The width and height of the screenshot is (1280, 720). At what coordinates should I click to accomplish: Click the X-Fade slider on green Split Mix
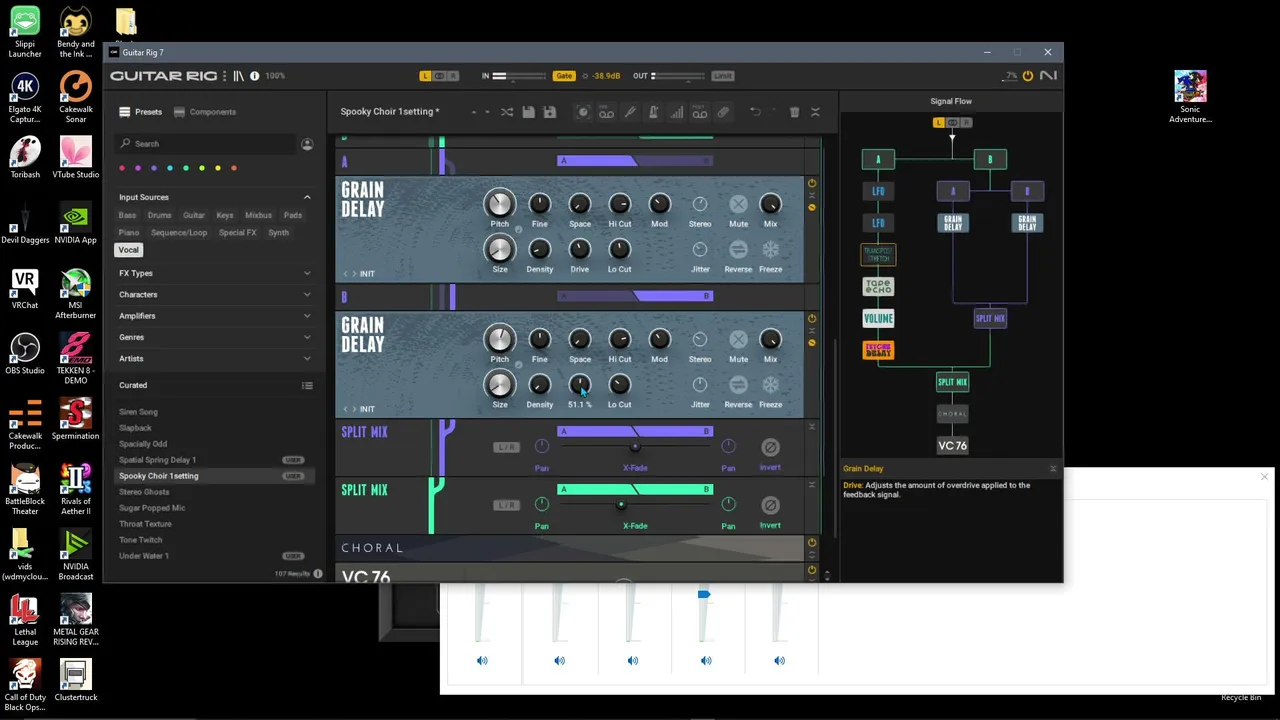635,505
